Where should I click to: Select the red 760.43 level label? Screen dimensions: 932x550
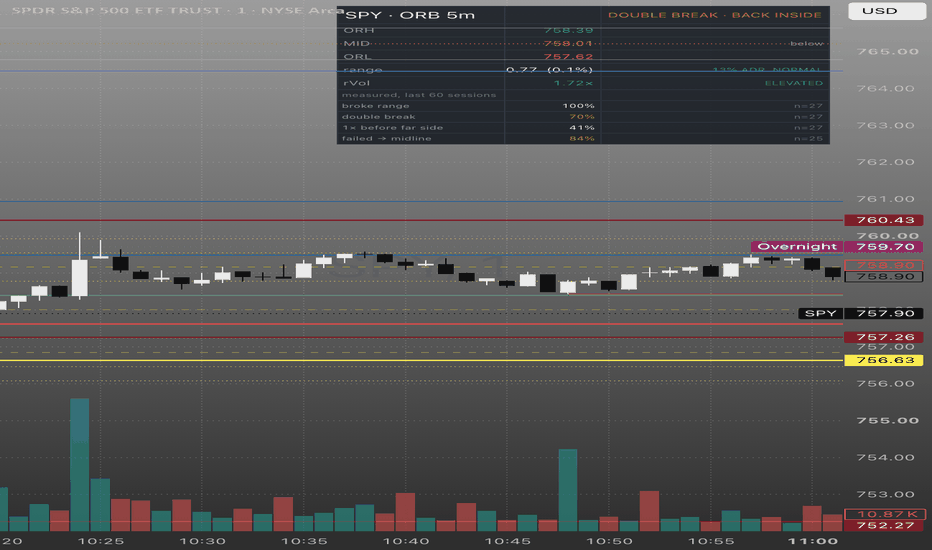pos(884,220)
